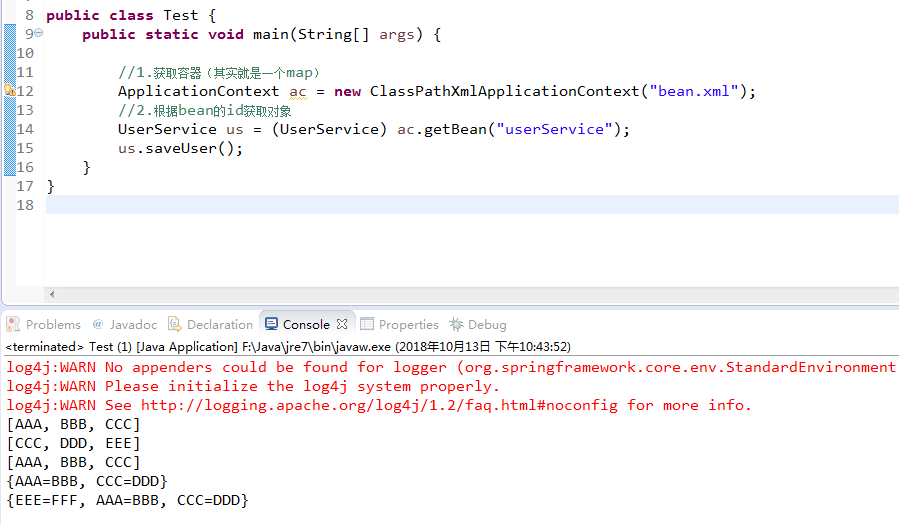Open the Debug tab
Viewport: 899px width, 524px height.
click(x=478, y=324)
